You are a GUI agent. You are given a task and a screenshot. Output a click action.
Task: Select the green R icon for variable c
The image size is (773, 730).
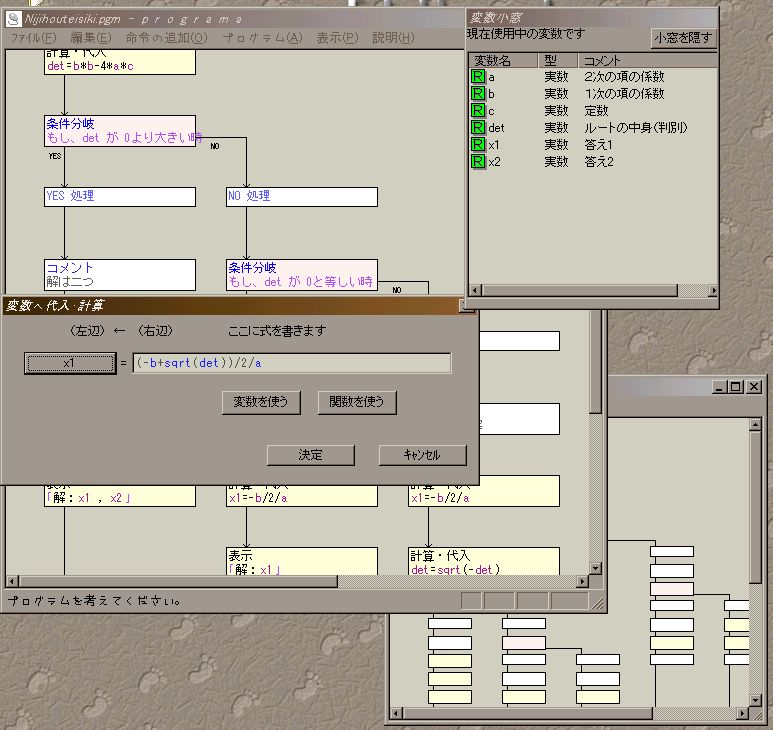(478, 110)
